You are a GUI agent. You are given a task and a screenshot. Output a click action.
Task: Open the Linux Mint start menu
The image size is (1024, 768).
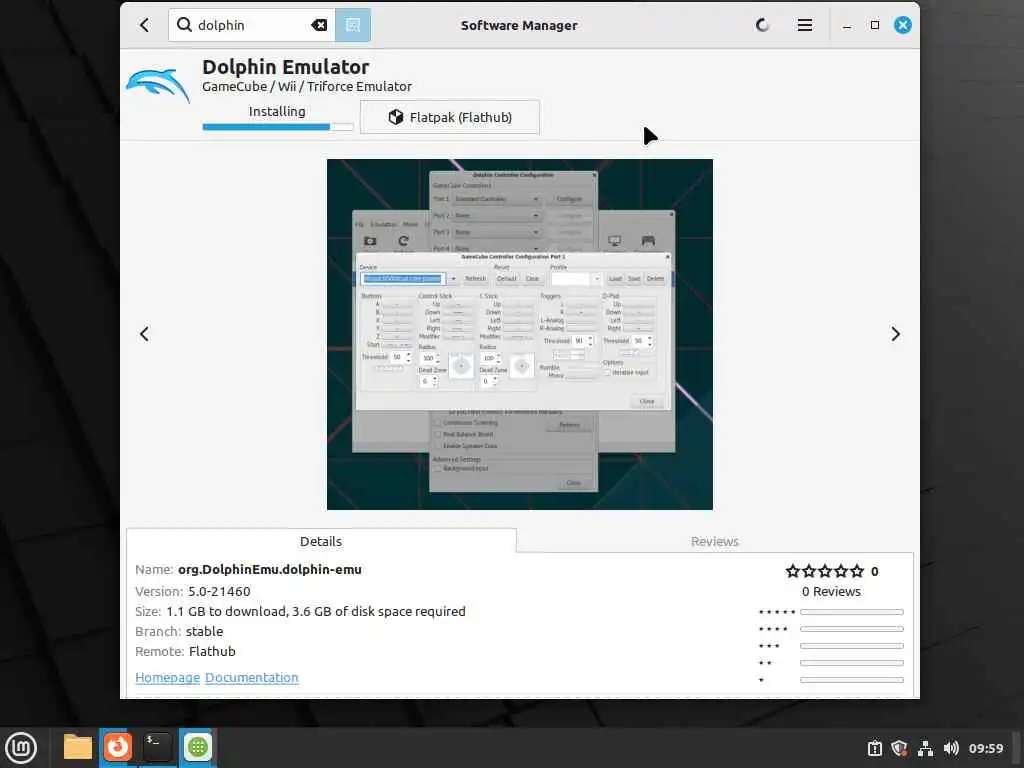pyautogui.click(x=21, y=748)
